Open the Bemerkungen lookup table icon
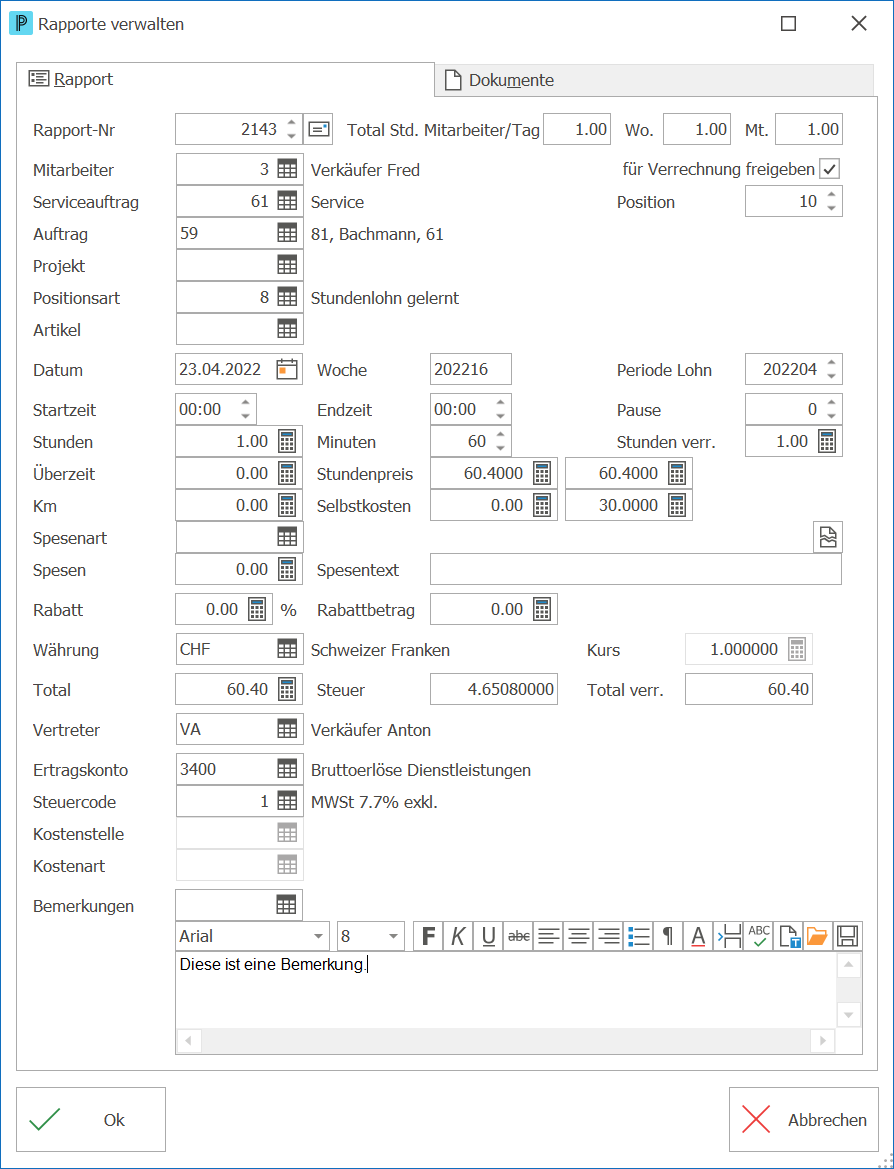 [x=286, y=906]
